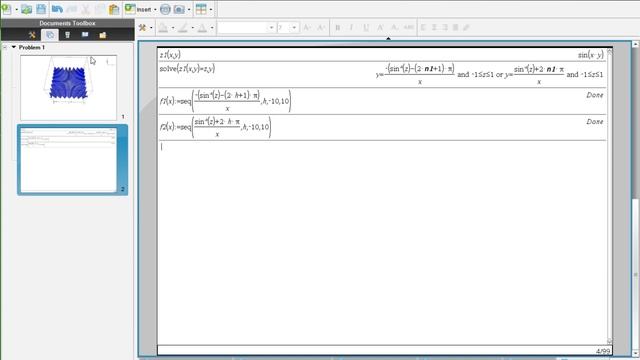The image size is (640, 360).
Task: Expand the wrench tools dropdown arrow
Action: 151,28
